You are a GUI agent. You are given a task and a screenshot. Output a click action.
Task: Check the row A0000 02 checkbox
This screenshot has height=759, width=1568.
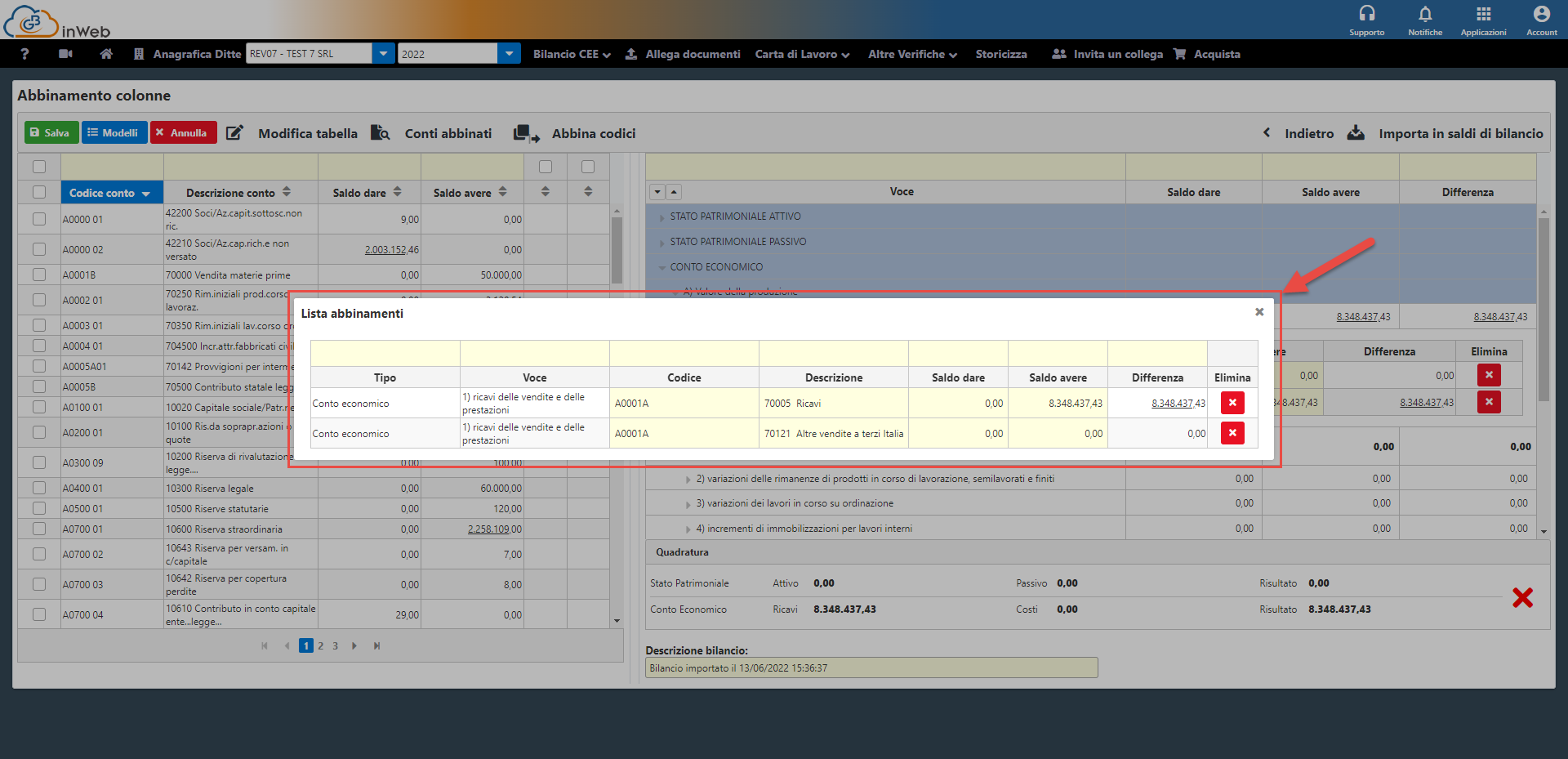pyautogui.click(x=39, y=249)
